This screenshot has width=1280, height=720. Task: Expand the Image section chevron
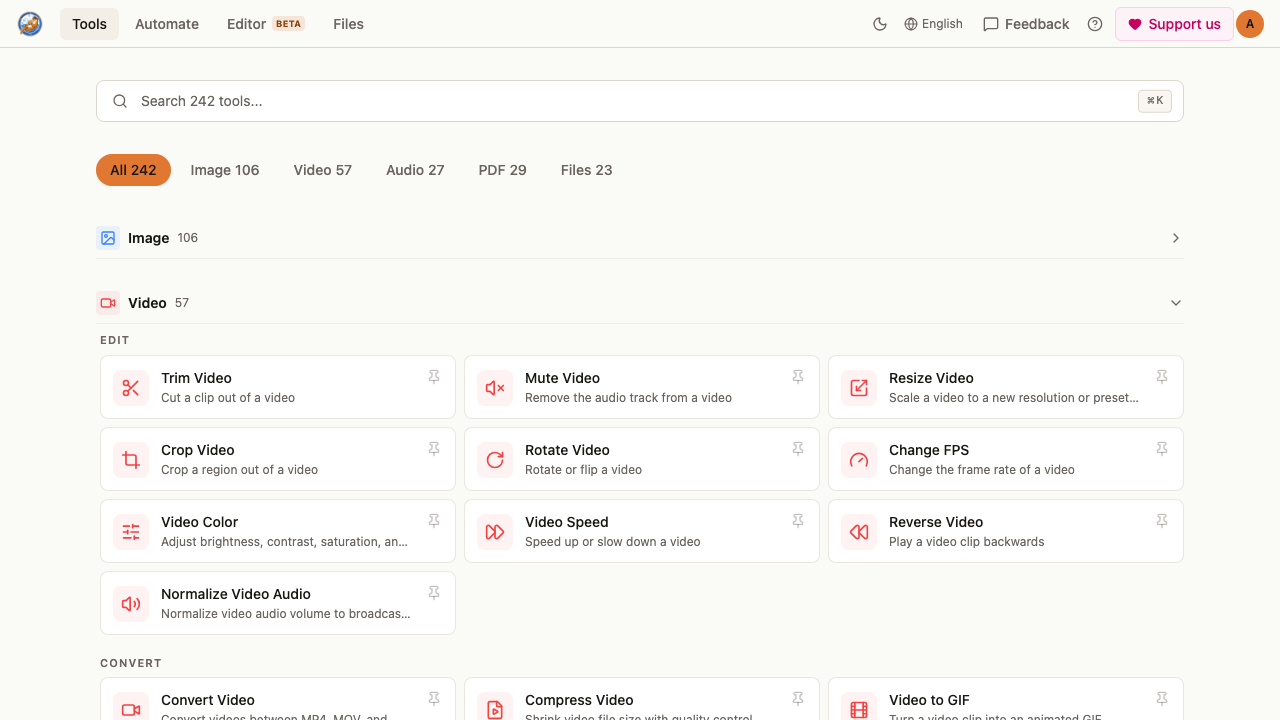(1176, 238)
